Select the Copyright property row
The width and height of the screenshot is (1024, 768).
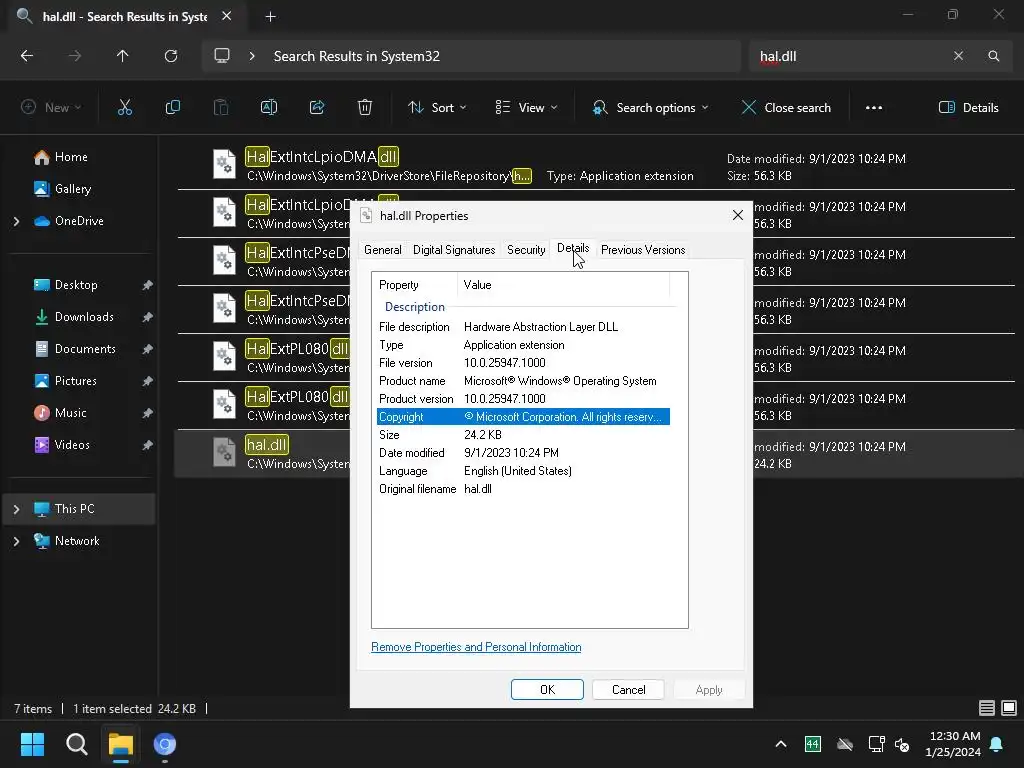click(x=523, y=417)
